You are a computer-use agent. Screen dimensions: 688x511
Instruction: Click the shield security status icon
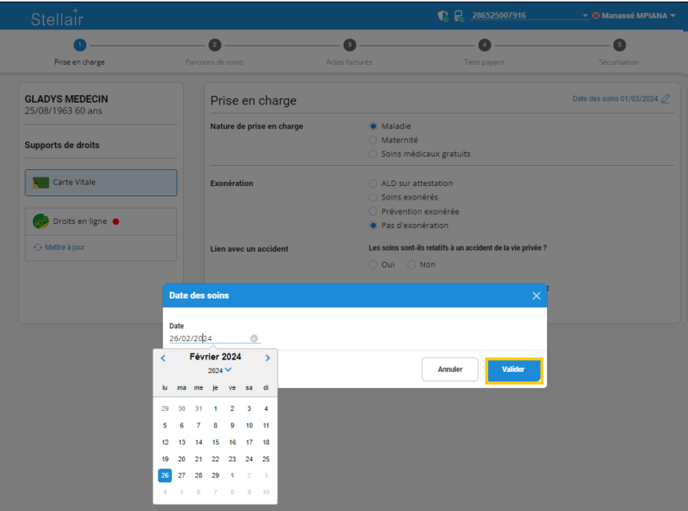443,16
